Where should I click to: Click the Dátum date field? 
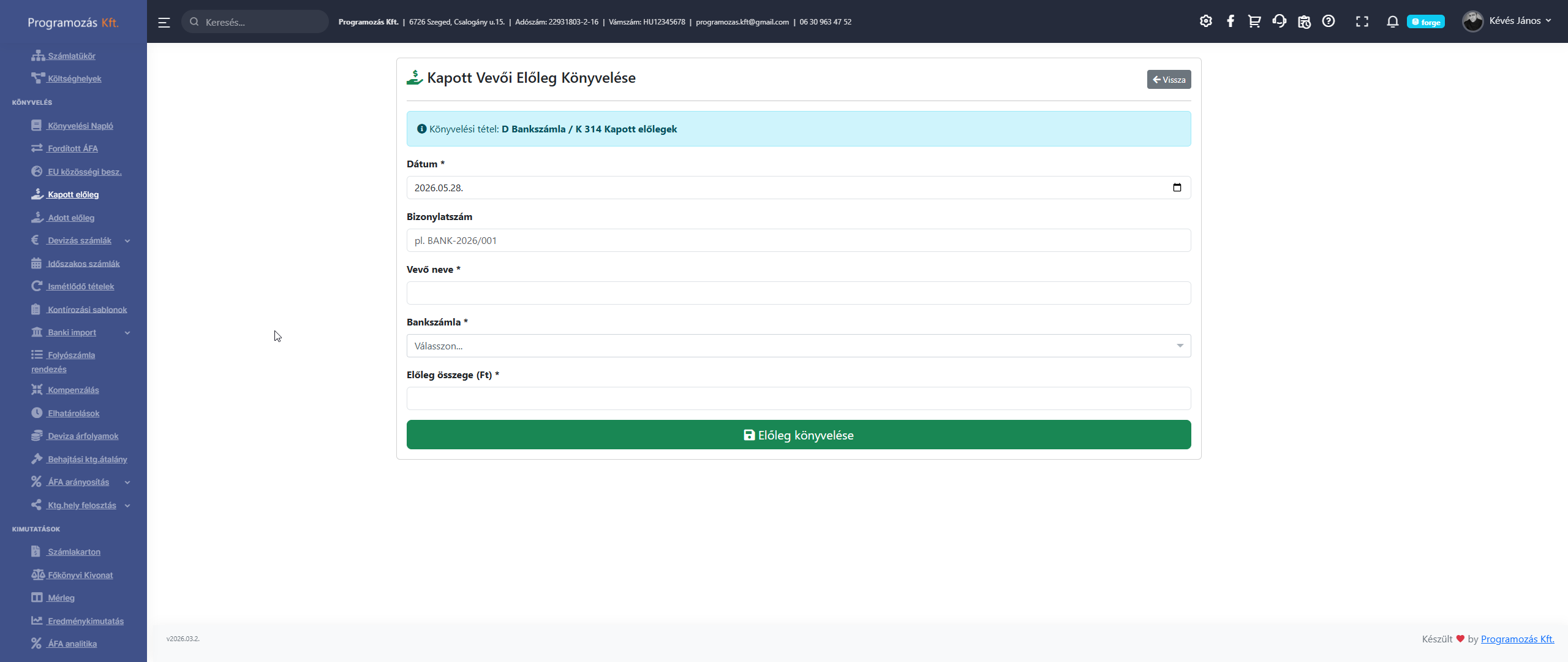(x=799, y=188)
